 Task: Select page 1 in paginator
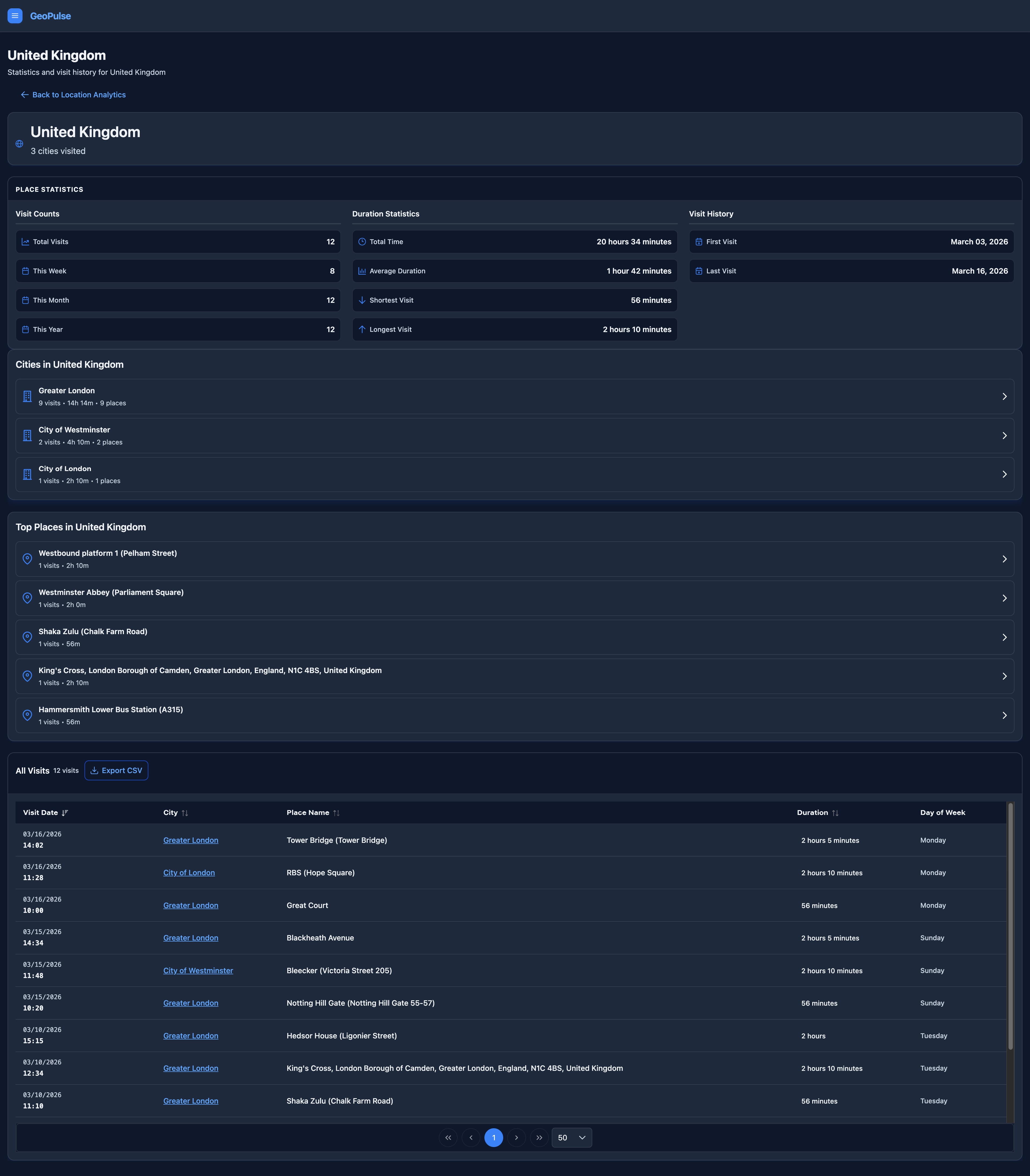click(494, 1137)
